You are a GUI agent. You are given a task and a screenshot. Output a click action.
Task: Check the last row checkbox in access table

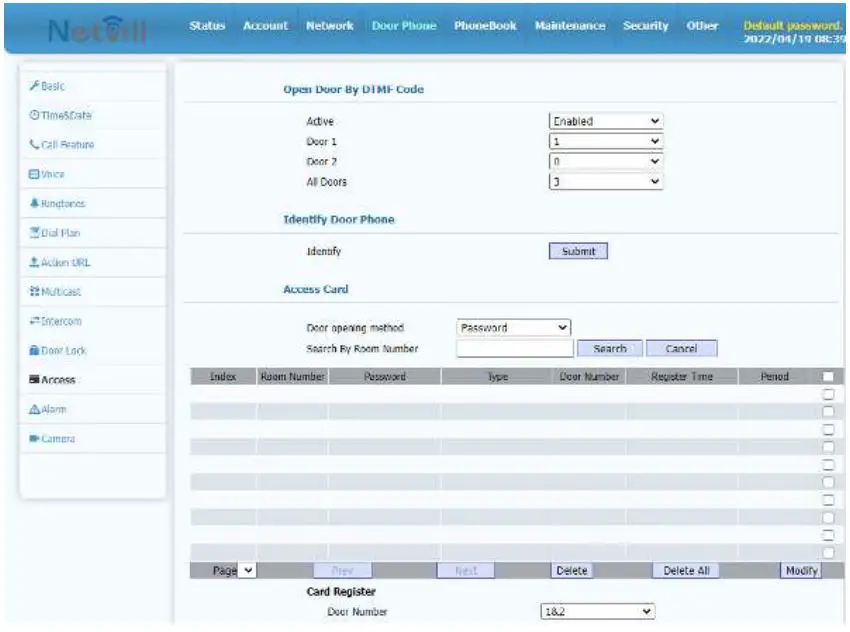[828, 552]
